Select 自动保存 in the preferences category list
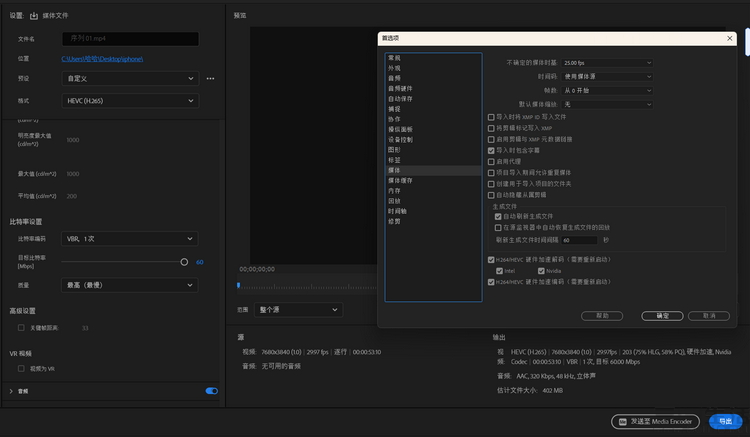 (x=401, y=99)
